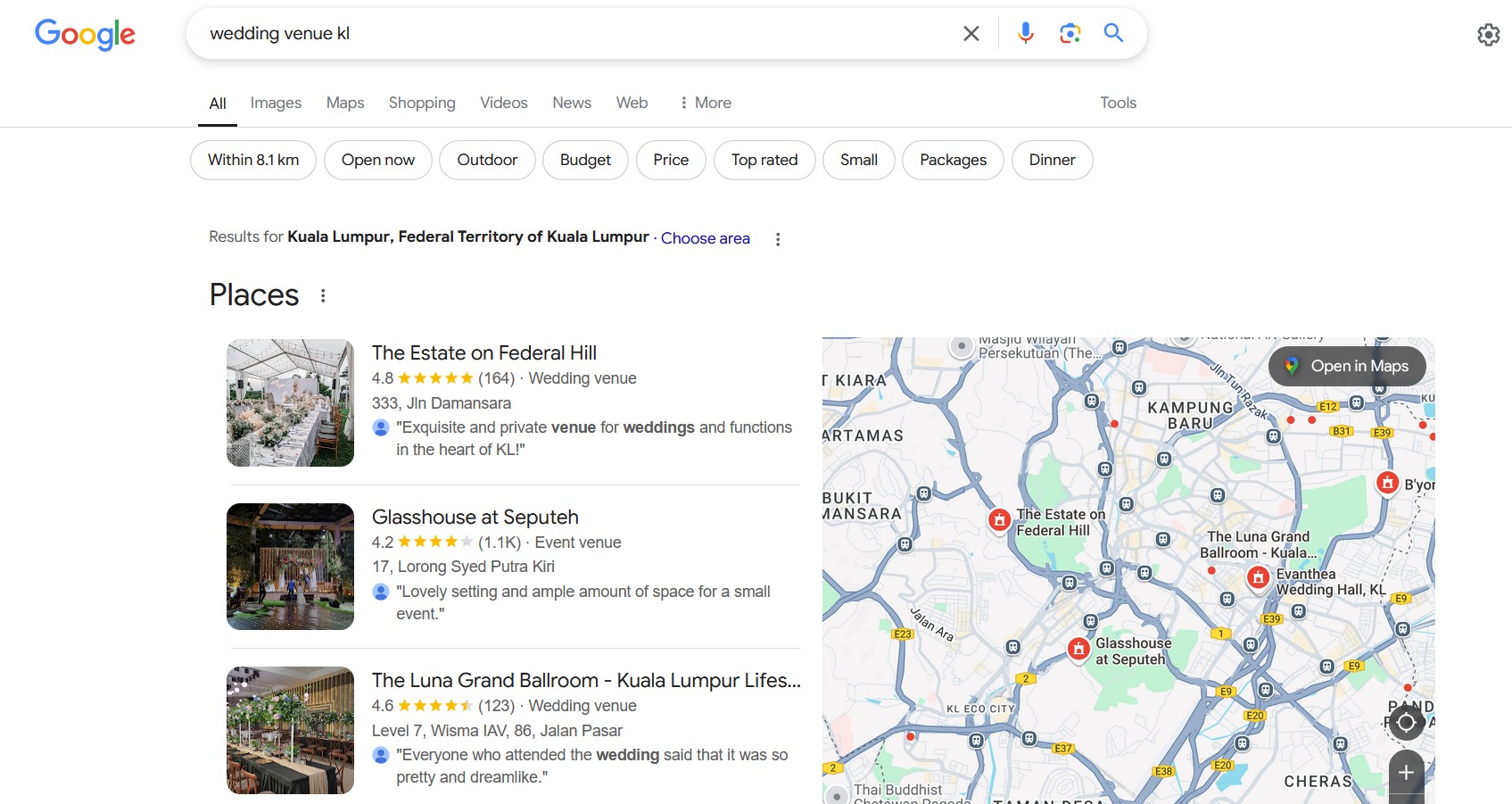This screenshot has height=804, width=1512.
Task: Click map marker for The Luna Grand Ballroom
Action: click(1258, 577)
